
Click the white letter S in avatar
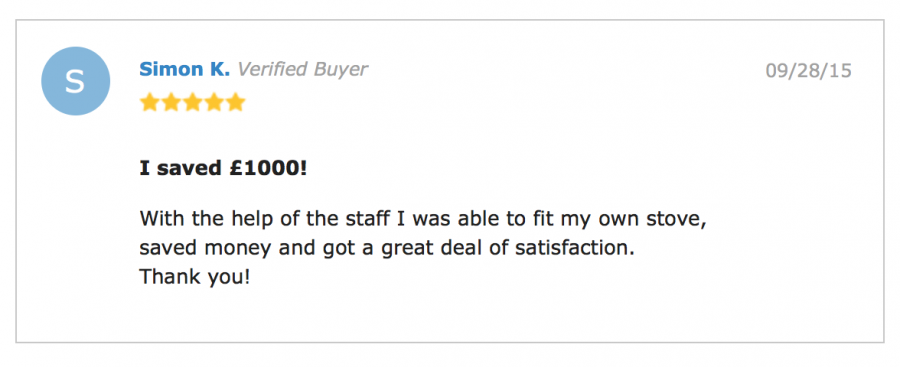point(75,82)
